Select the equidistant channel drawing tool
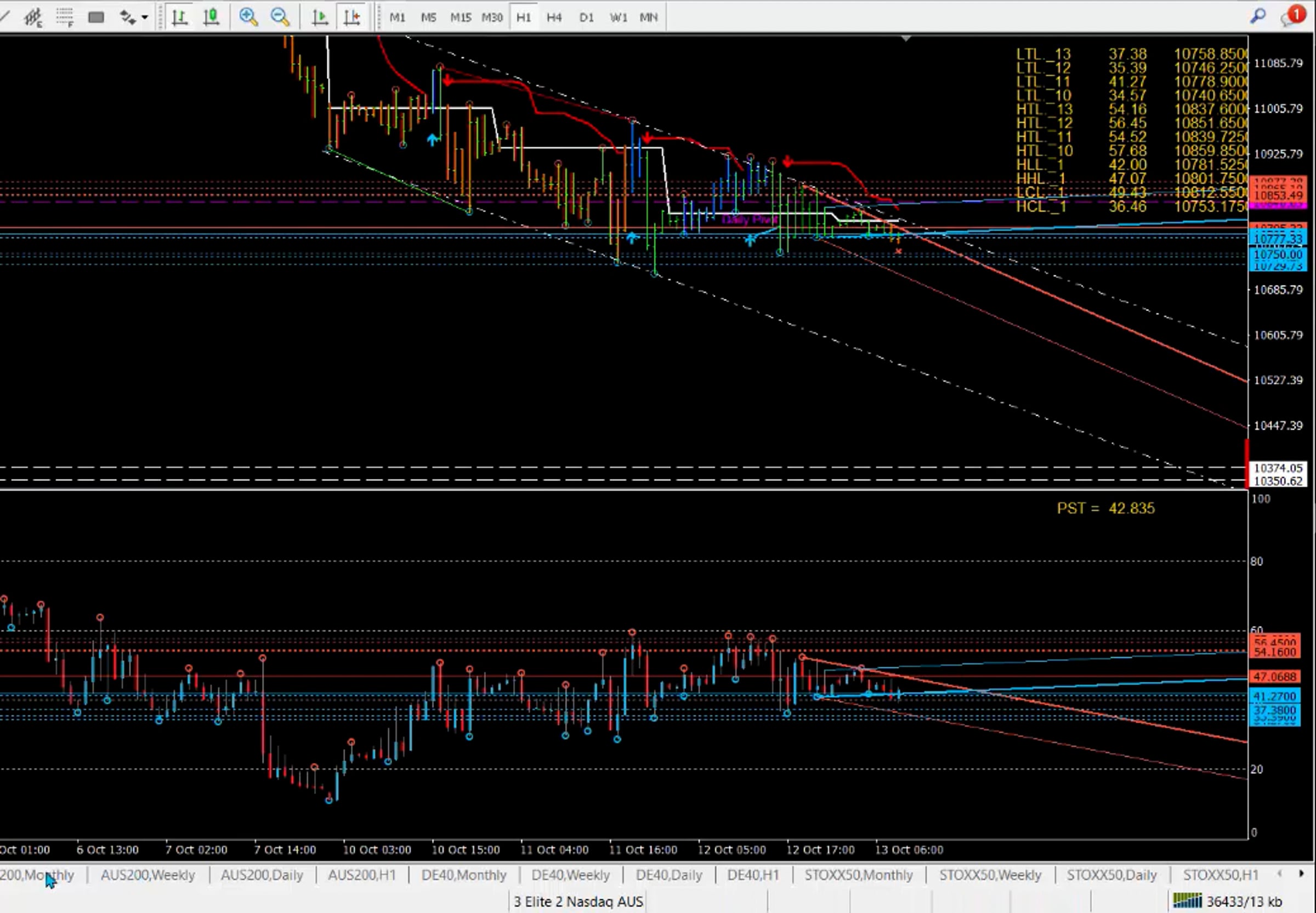 (32, 17)
